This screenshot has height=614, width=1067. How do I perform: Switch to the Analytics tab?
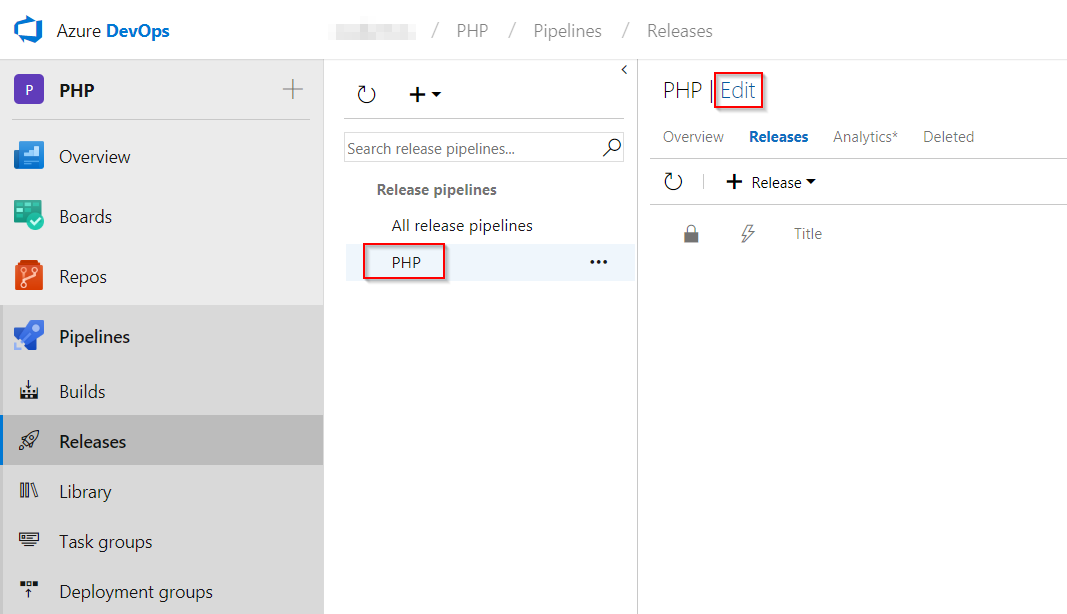point(866,137)
